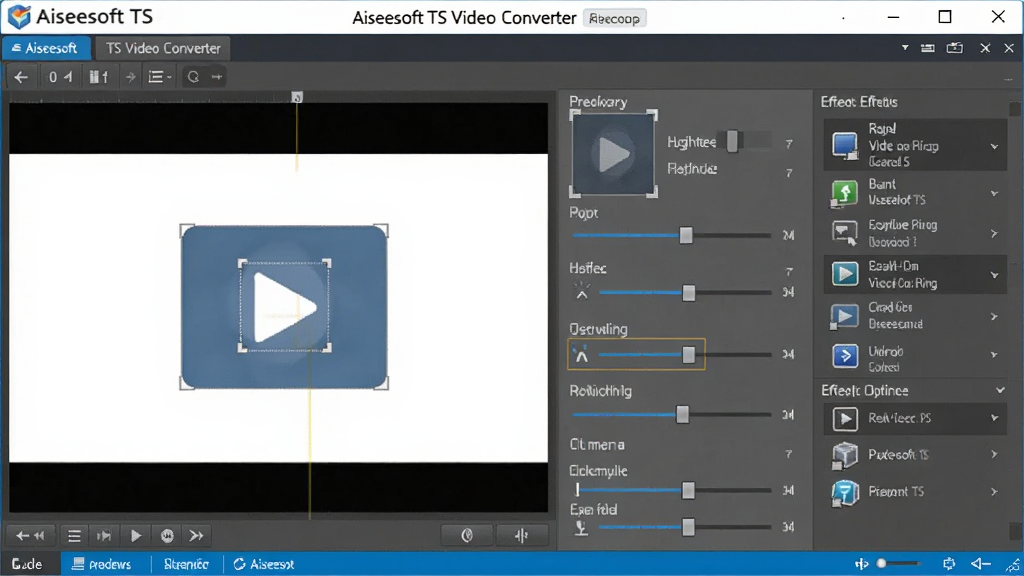Screen dimensions: 1024x576
Task: Click the Preokary play thumbnail
Action: click(613, 154)
